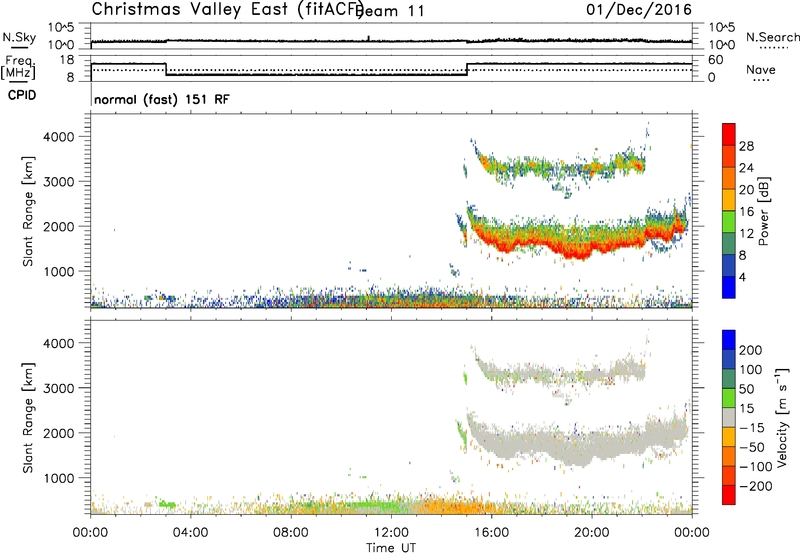Click the Nave legend label
This screenshot has width=800, height=554.
click(761, 70)
